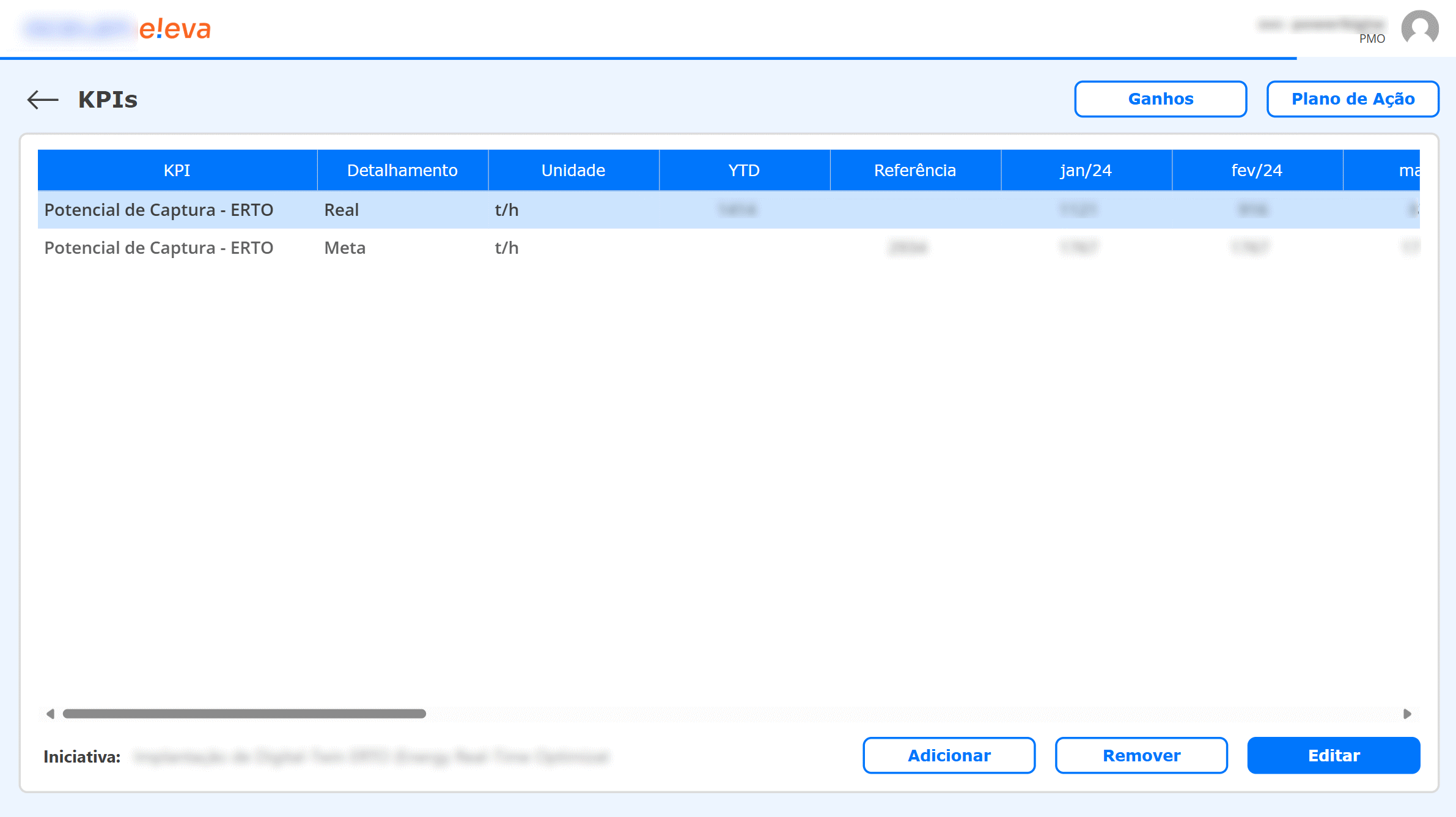Click Remover to remove selected KPI

tap(1141, 755)
